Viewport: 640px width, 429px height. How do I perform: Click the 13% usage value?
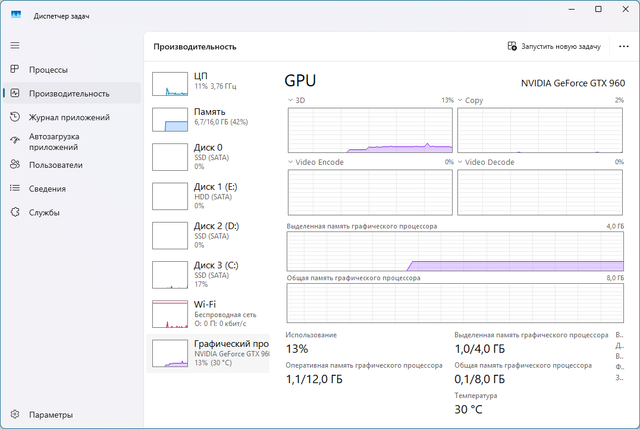pos(297,349)
